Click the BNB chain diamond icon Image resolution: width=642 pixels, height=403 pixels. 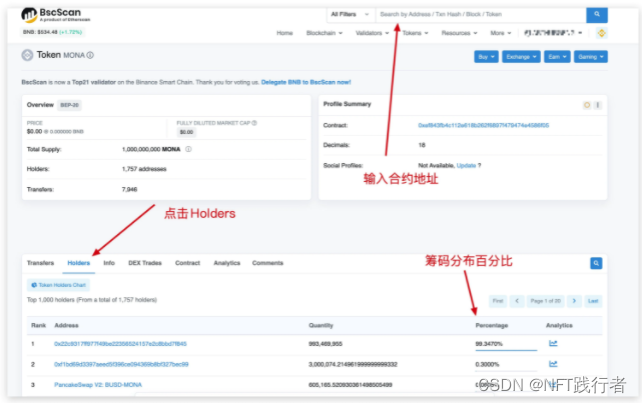(601, 33)
